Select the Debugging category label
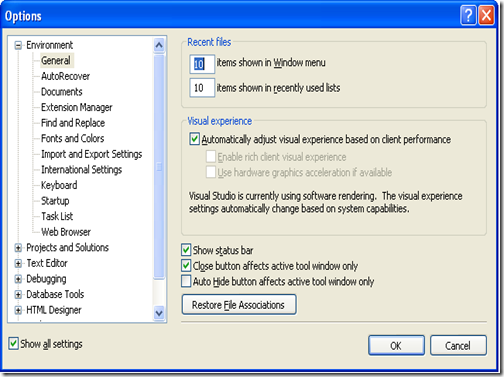Image resolution: width=504 pixels, height=377 pixels. 46,279
